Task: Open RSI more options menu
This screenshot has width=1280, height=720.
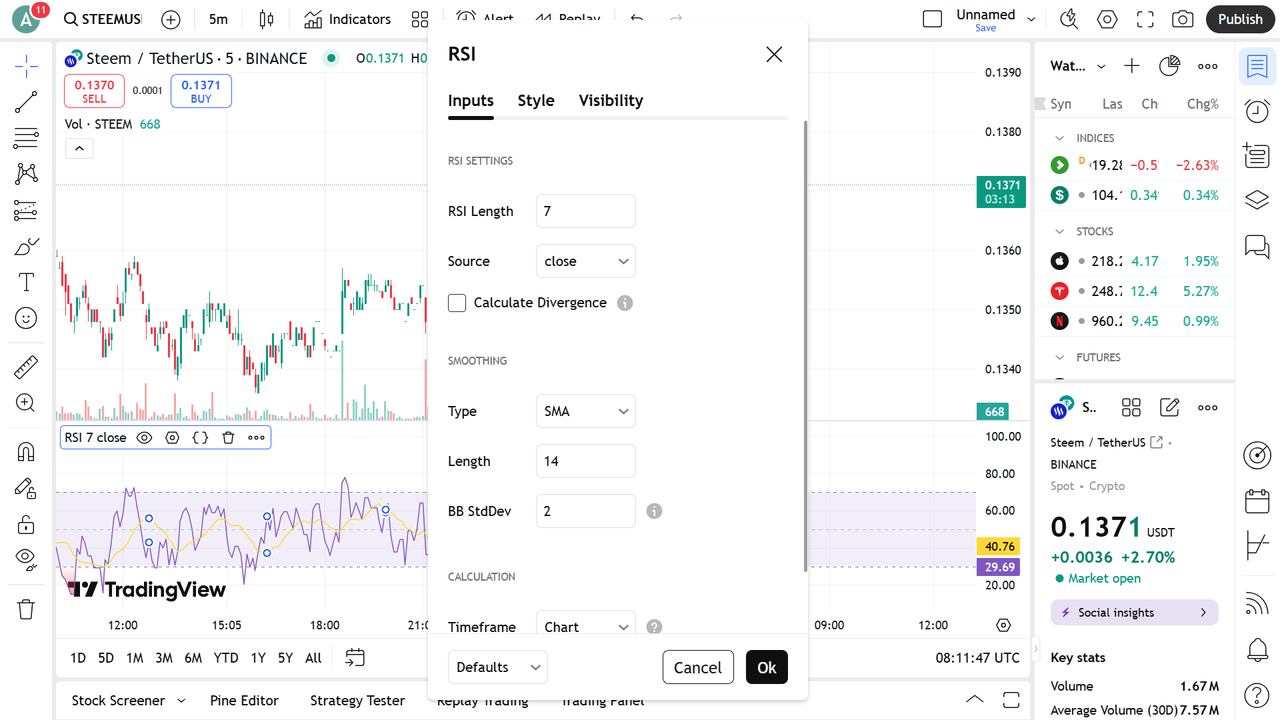Action: [256, 438]
